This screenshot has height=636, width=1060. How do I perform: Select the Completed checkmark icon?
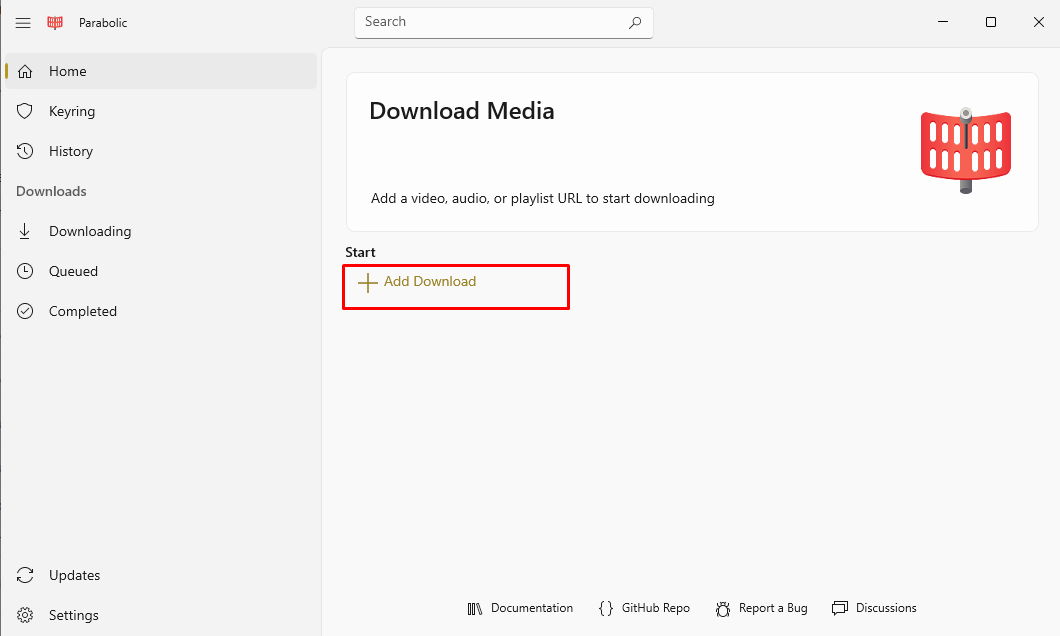click(25, 311)
